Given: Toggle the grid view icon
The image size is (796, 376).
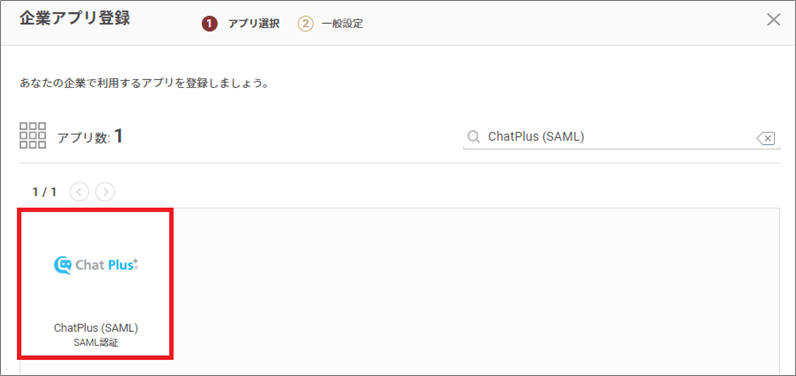Looking at the screenshot, I should pos(33,135).
